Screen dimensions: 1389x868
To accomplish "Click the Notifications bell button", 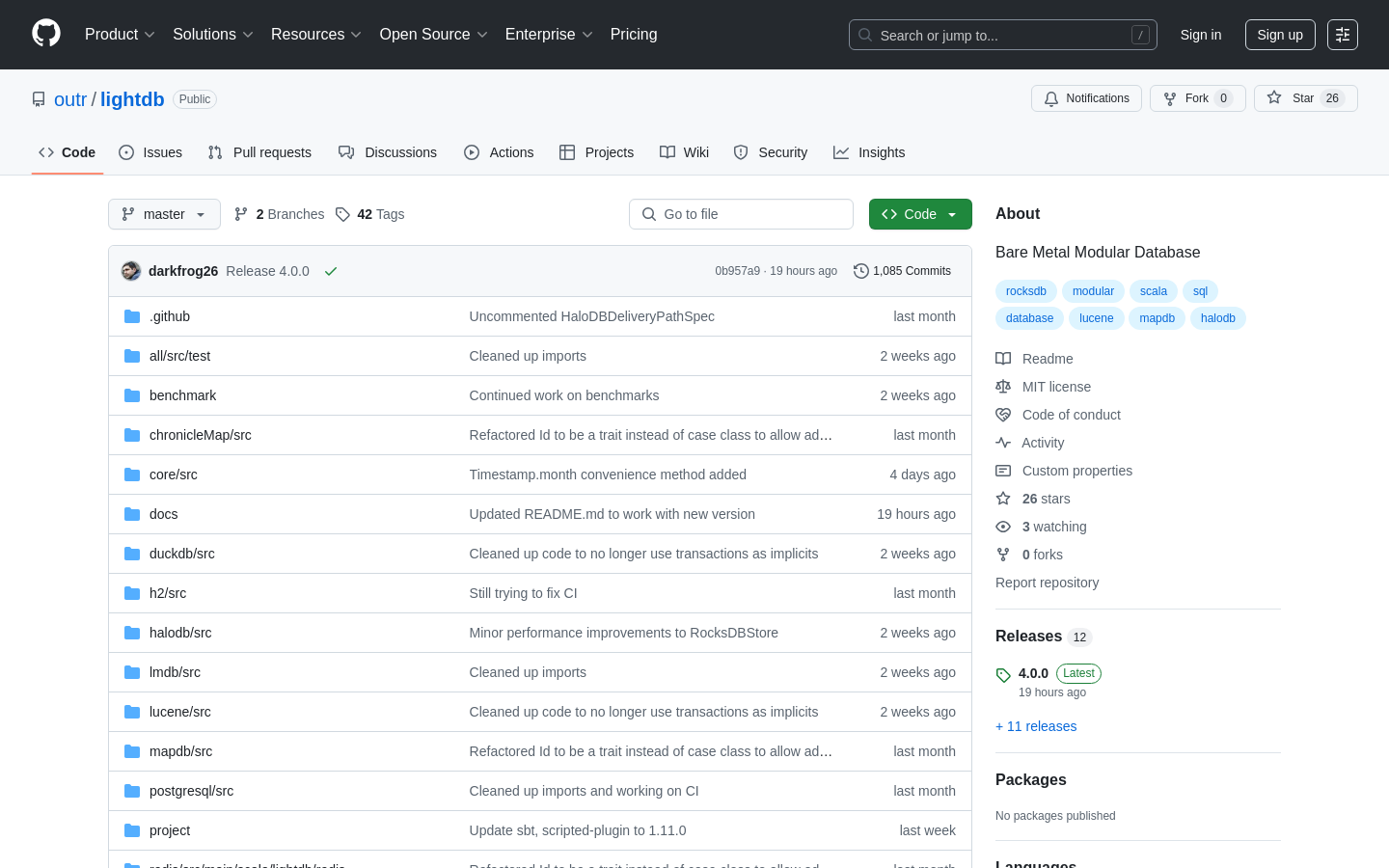I will pos(1086,98).
